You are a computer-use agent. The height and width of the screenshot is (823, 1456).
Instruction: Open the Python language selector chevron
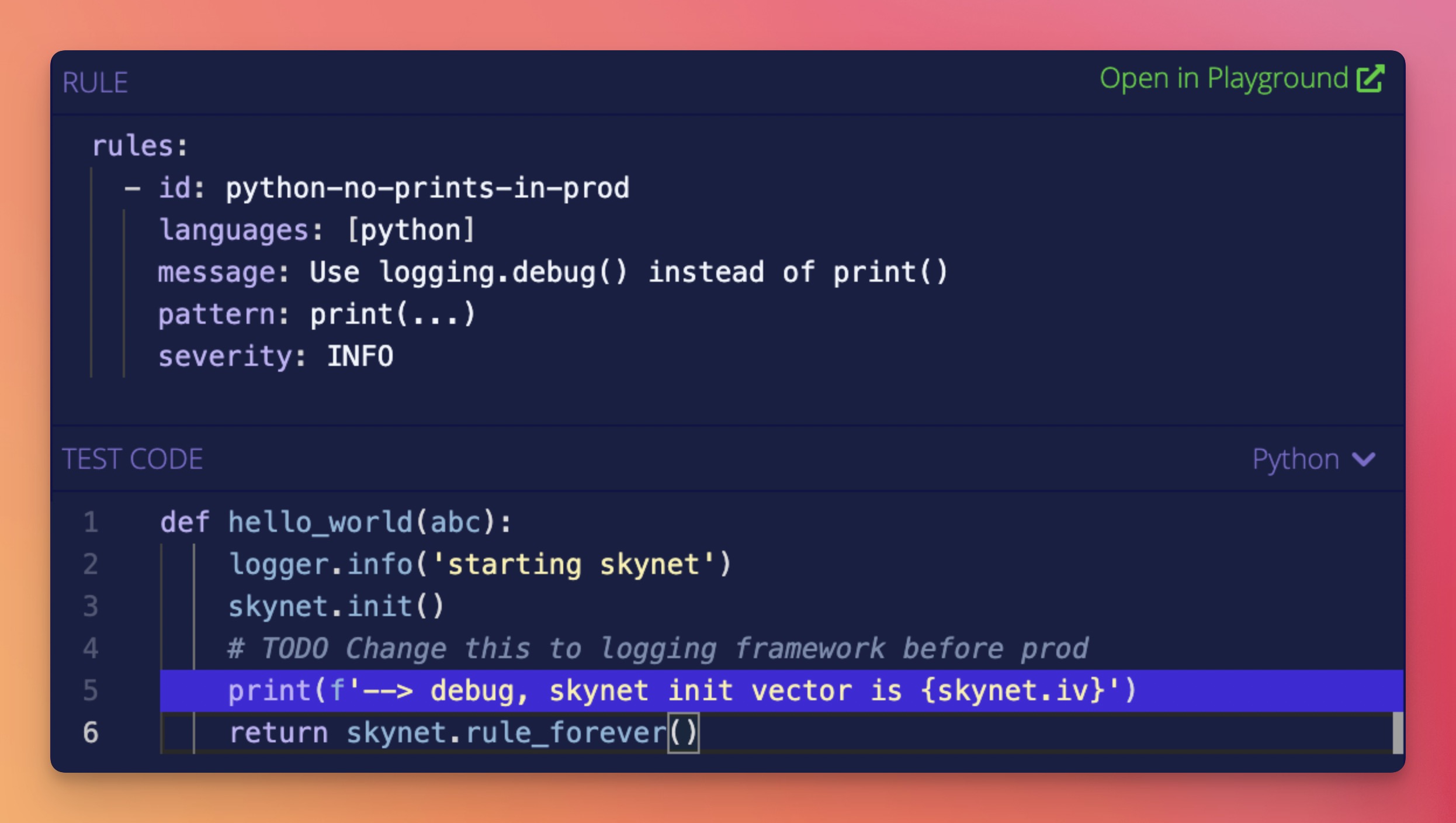coord(1364,459)
